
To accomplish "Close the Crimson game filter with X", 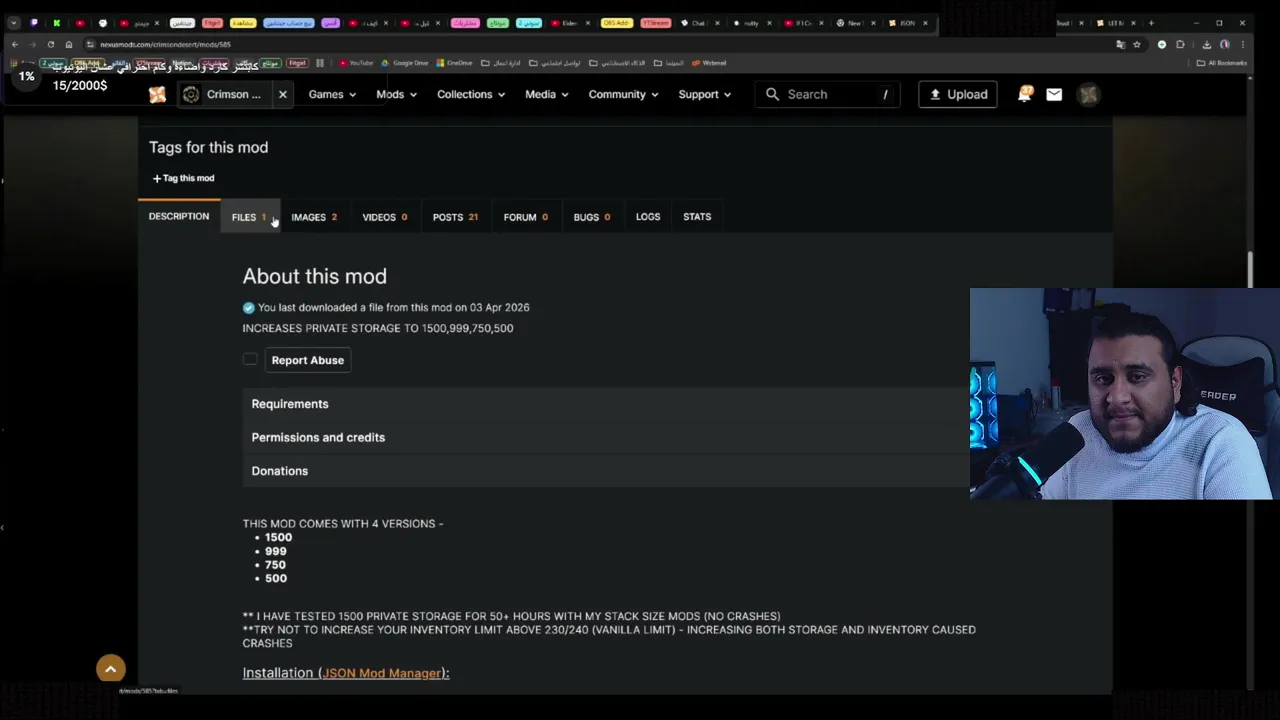I will pos(282,94).
